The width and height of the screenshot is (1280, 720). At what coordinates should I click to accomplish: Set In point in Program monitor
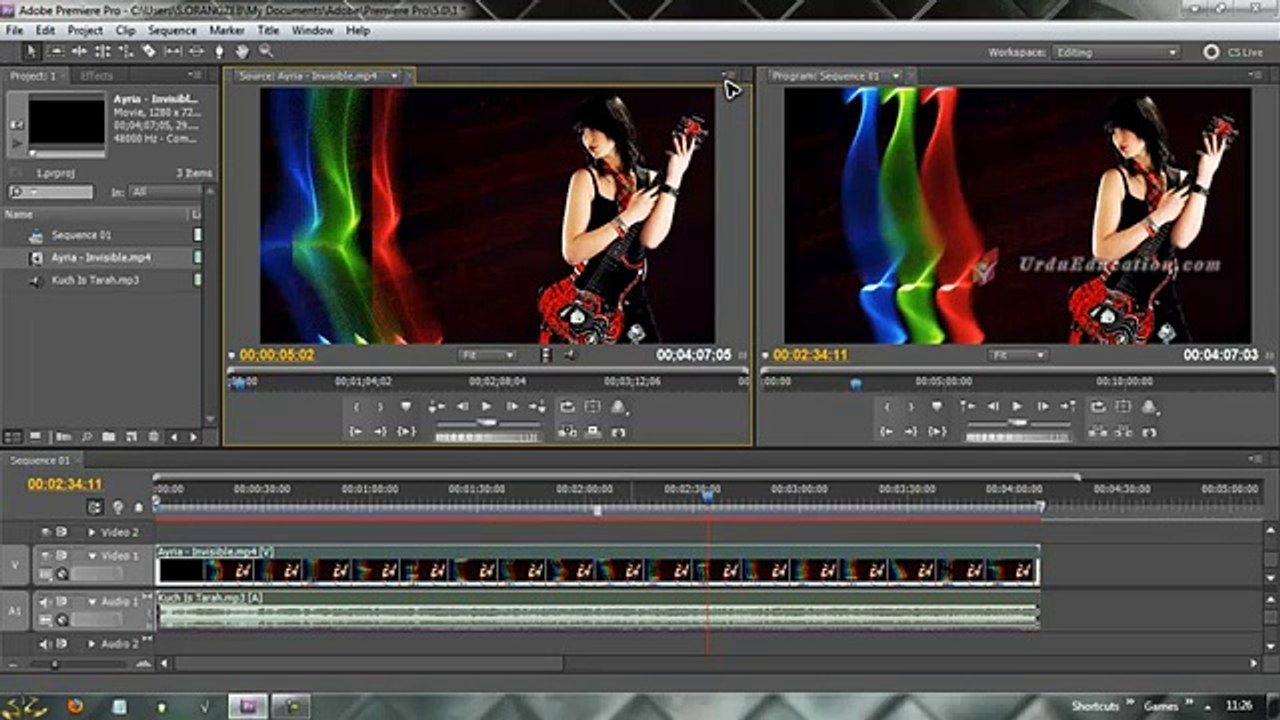[x=886, y=406]
